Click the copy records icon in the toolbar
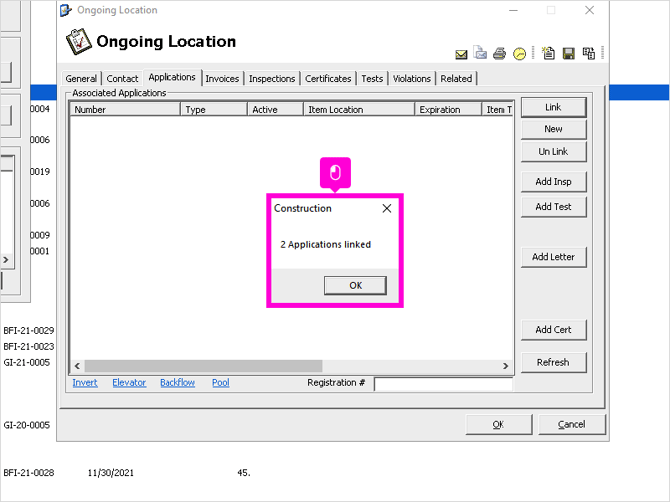This screenshot has height=502, width=670. coord(588,53)
